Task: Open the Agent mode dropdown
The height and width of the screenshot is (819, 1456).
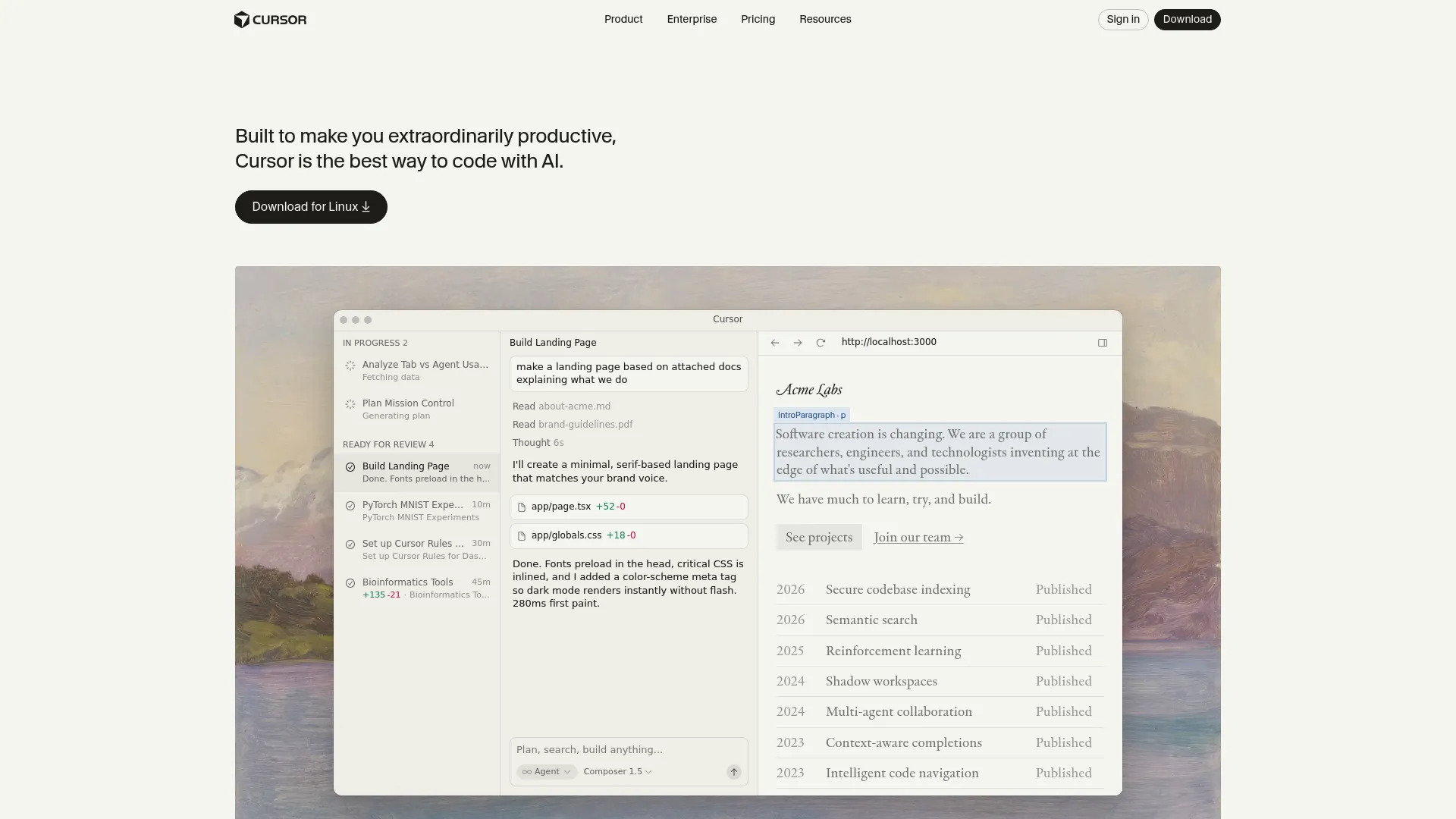Action: click(x=546, y=772)
